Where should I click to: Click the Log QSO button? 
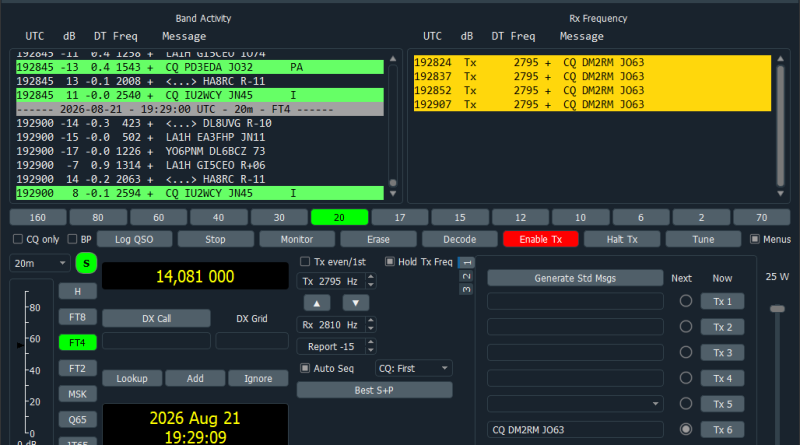click(x=134, y=239)
